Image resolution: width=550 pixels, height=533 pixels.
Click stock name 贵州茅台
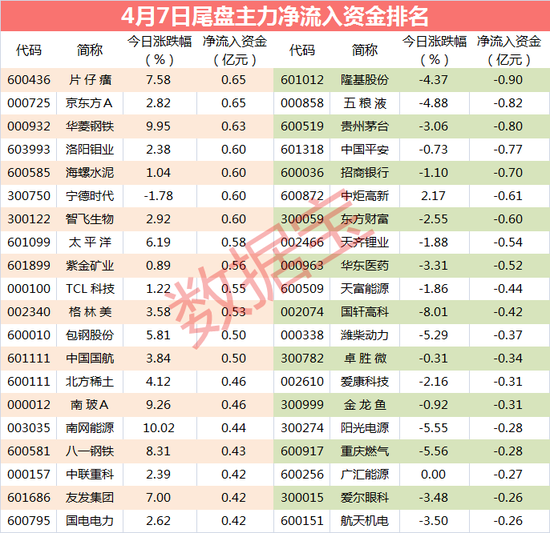tap(365, 126)
